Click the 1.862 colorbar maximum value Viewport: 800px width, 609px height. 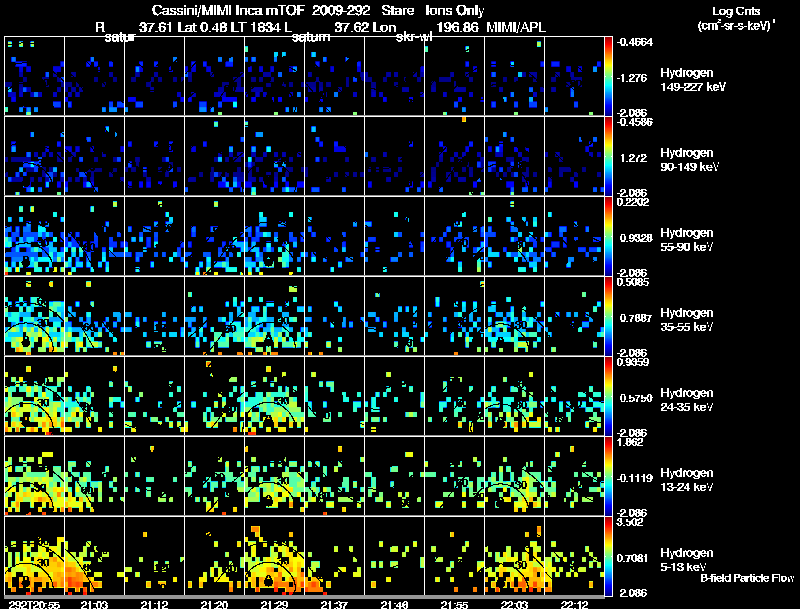630,442
